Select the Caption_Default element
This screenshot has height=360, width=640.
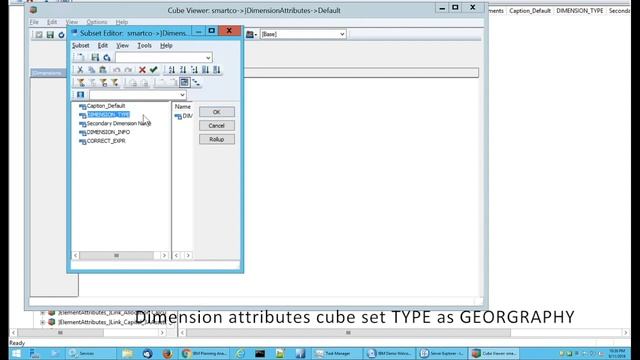pos(106,106)
